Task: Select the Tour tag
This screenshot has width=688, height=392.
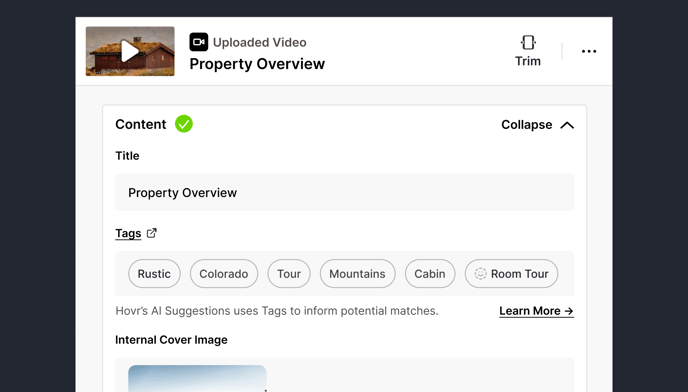Action: click(289, 273)
